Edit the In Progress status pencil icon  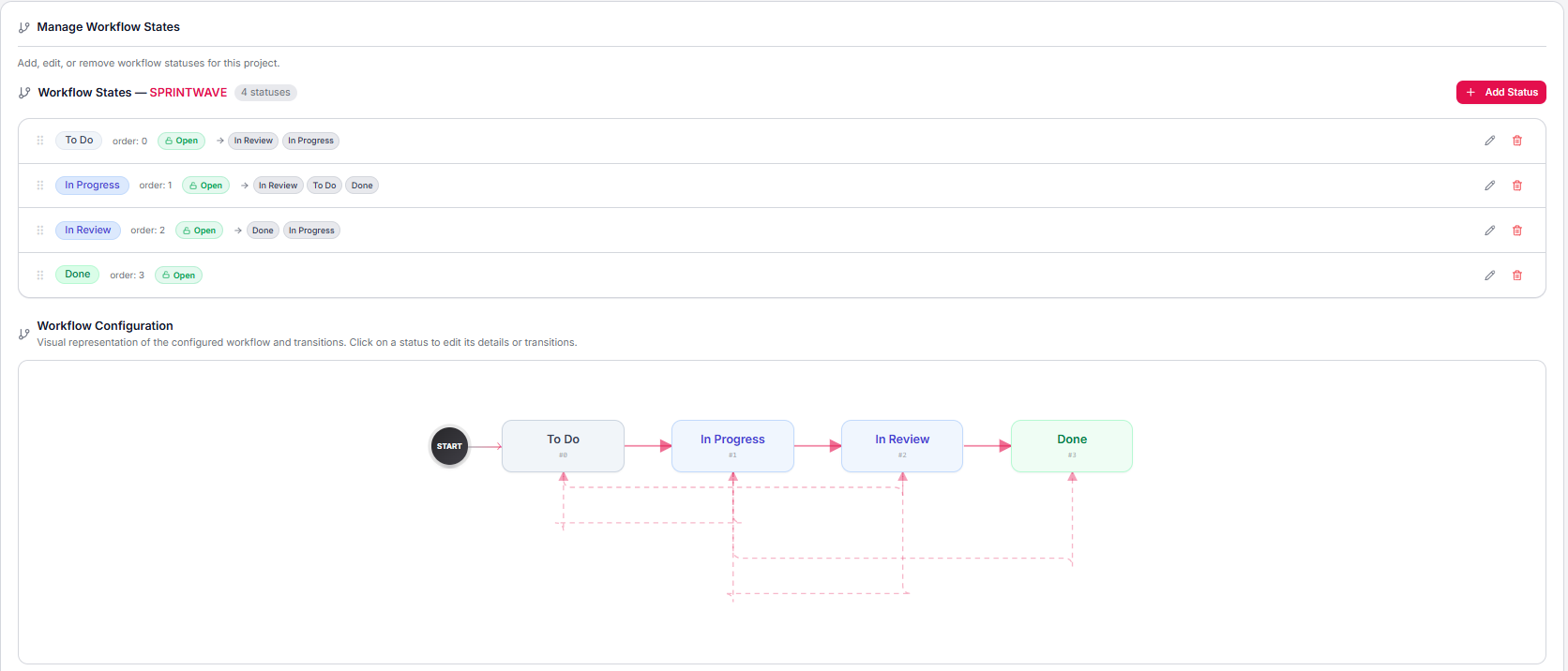click(1489, 186)
